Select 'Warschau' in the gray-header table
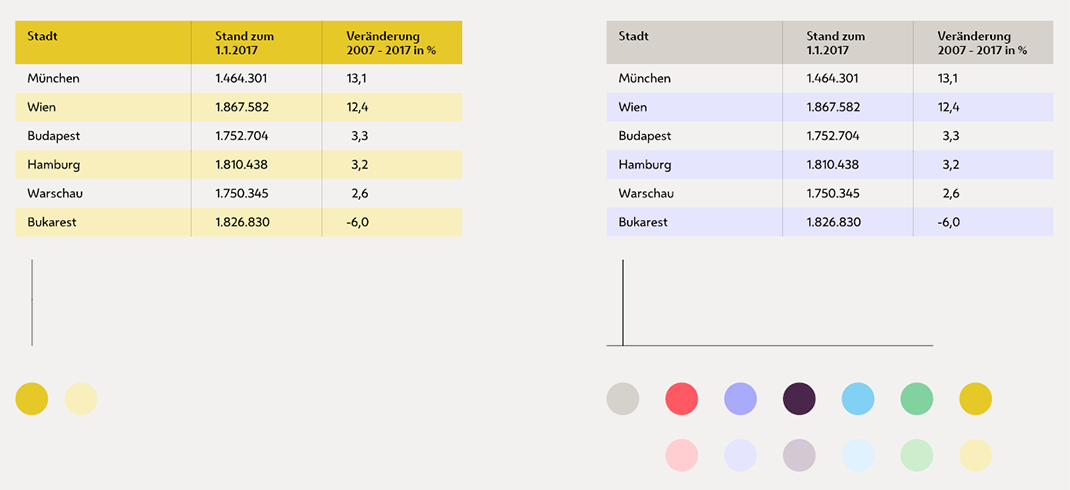The width and height of the screenshot is (1070, 490). [x=645, y=193]
